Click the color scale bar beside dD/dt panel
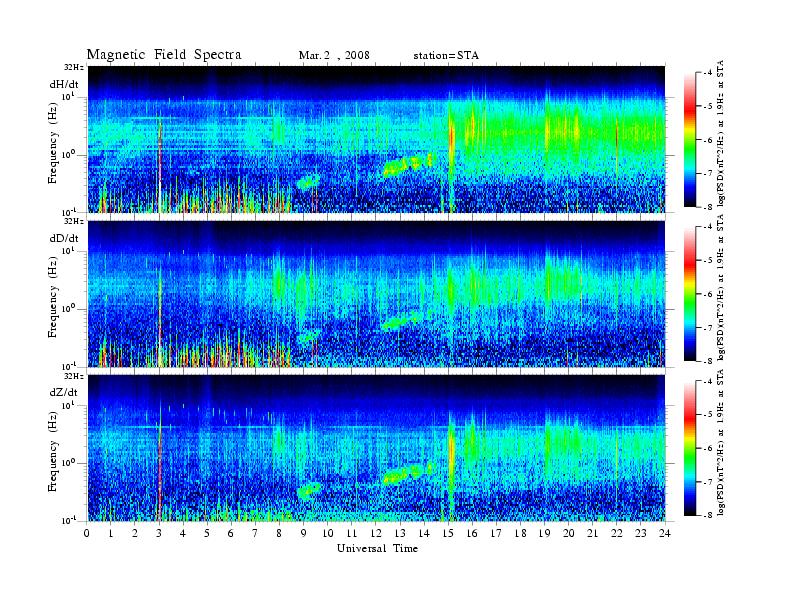The height and width of the screenshot is (612, 792). click(x=690, y=294)
